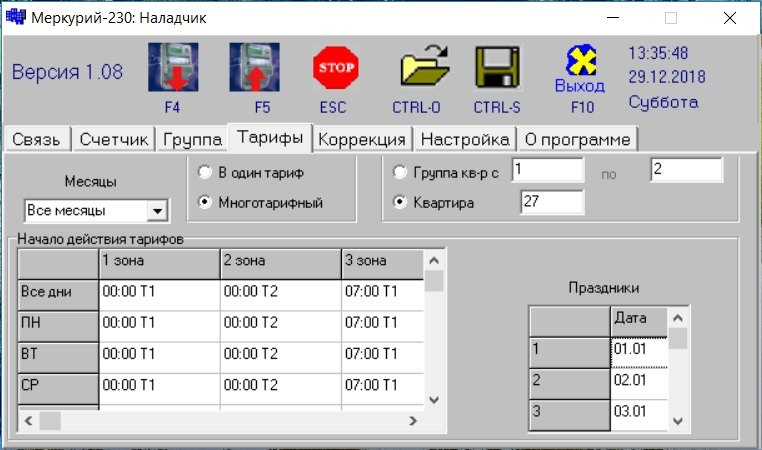Click the 2 зона column header
762x450 pixels.
tap(281, 264)
